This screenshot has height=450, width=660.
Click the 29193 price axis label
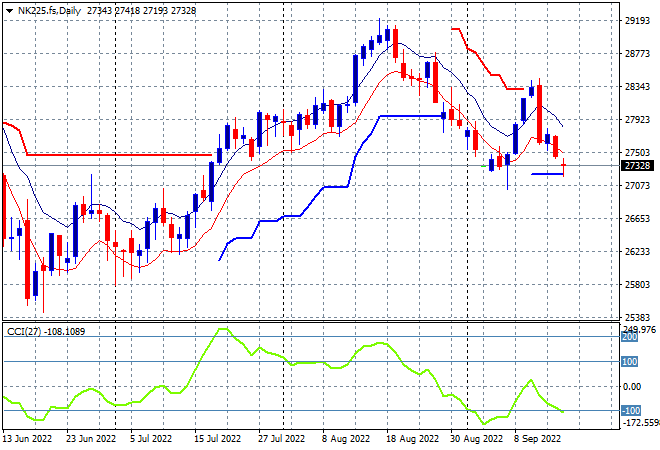[x=637, y=21]
